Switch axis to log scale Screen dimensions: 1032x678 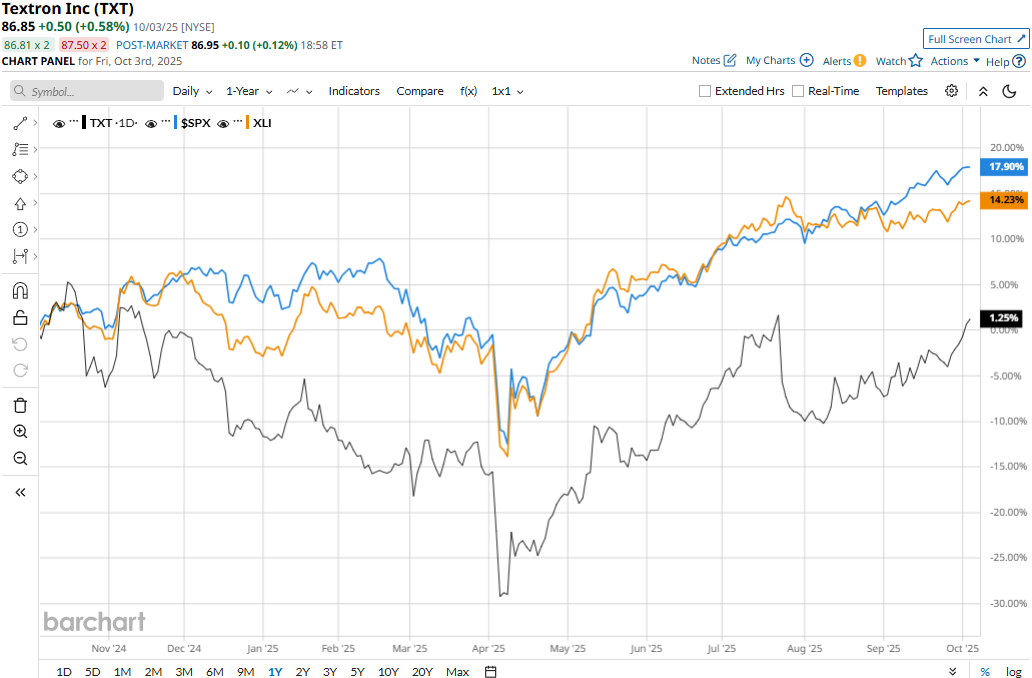tap(1014, 671)
